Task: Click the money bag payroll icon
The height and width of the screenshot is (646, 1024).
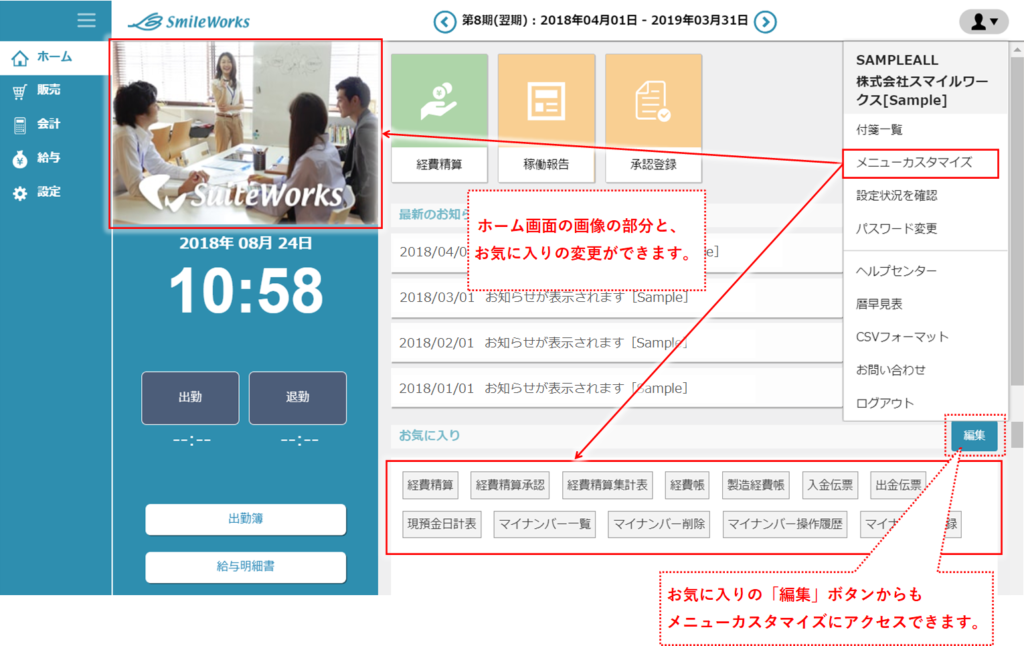Action: click(x=20, y=159)
